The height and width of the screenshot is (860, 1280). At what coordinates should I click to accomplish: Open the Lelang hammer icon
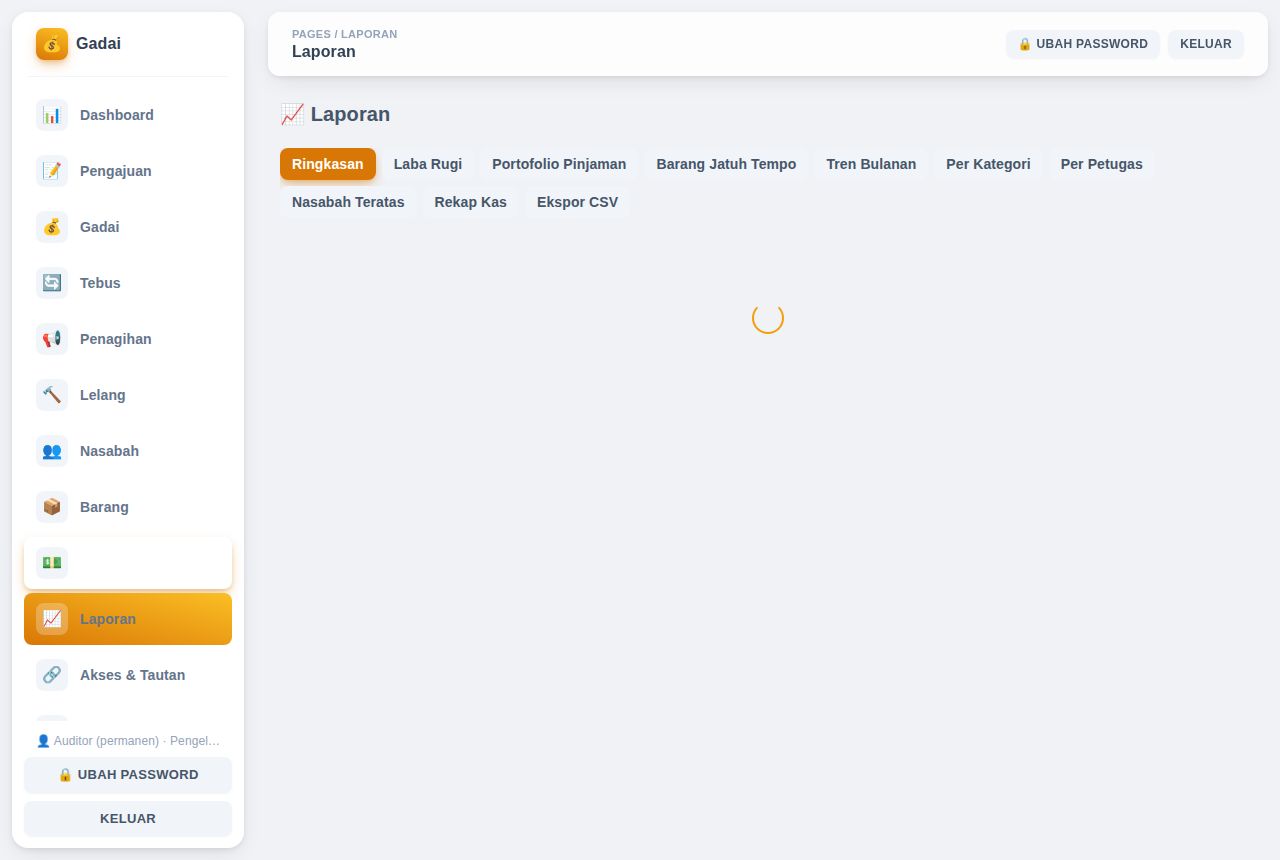click(52, 395)
